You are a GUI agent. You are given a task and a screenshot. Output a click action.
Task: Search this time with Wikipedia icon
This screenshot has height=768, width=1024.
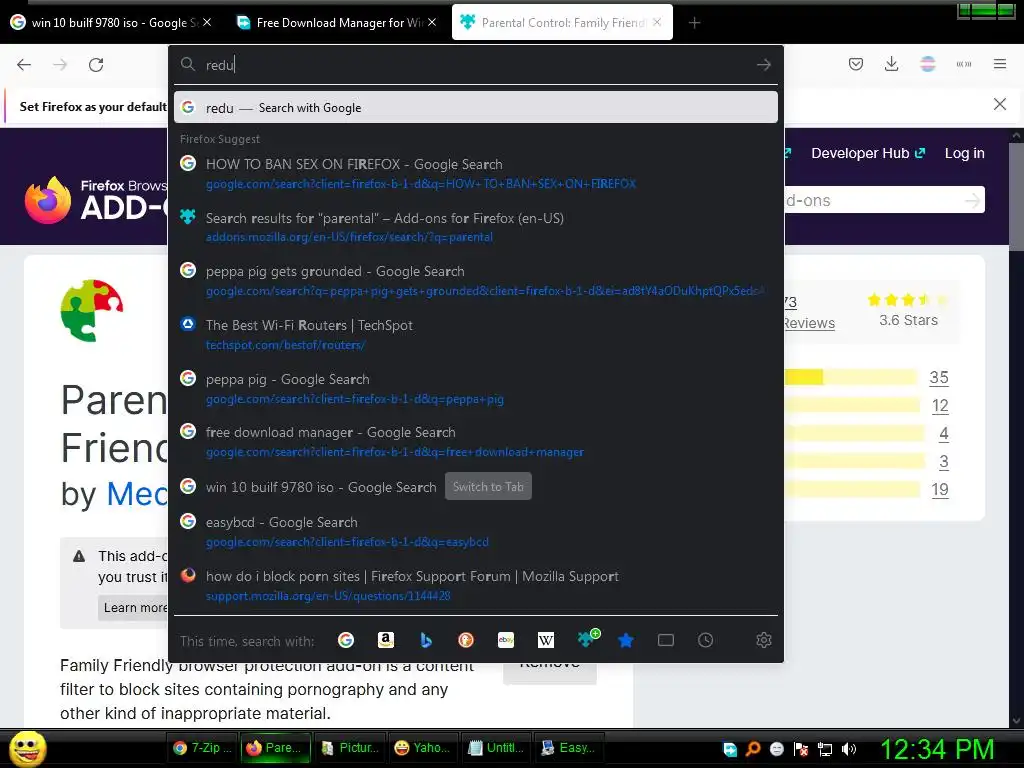tap(545, 640)
